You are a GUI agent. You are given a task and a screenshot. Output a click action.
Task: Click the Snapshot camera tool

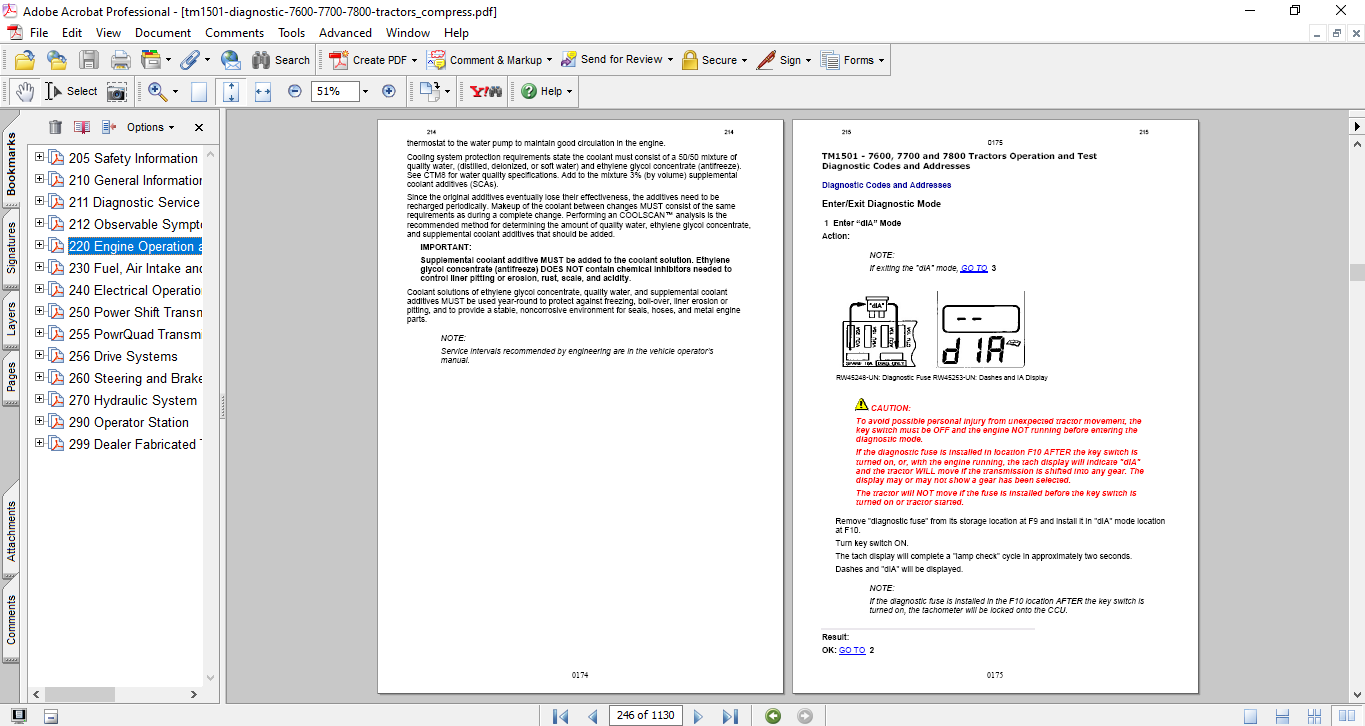click(x=117, y=91)
